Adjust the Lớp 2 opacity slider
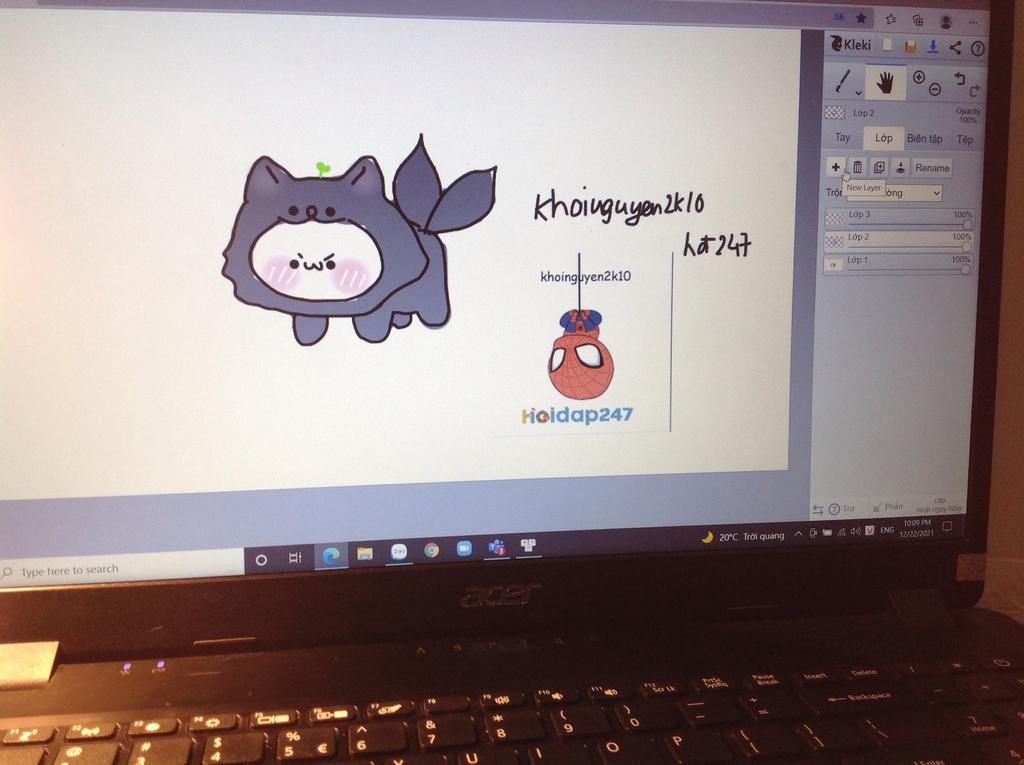The height and width of the screenshot is (765, 1024). (966, 246)
